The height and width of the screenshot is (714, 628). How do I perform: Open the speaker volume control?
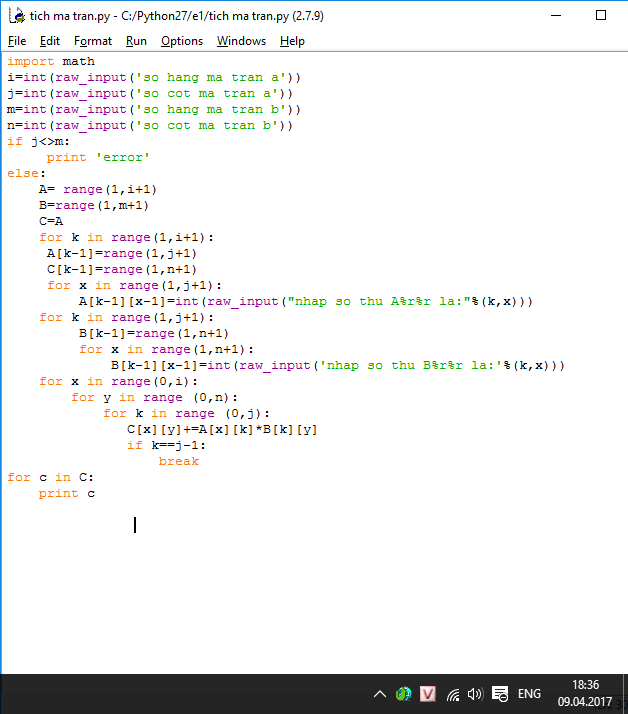tap(475, 694)
